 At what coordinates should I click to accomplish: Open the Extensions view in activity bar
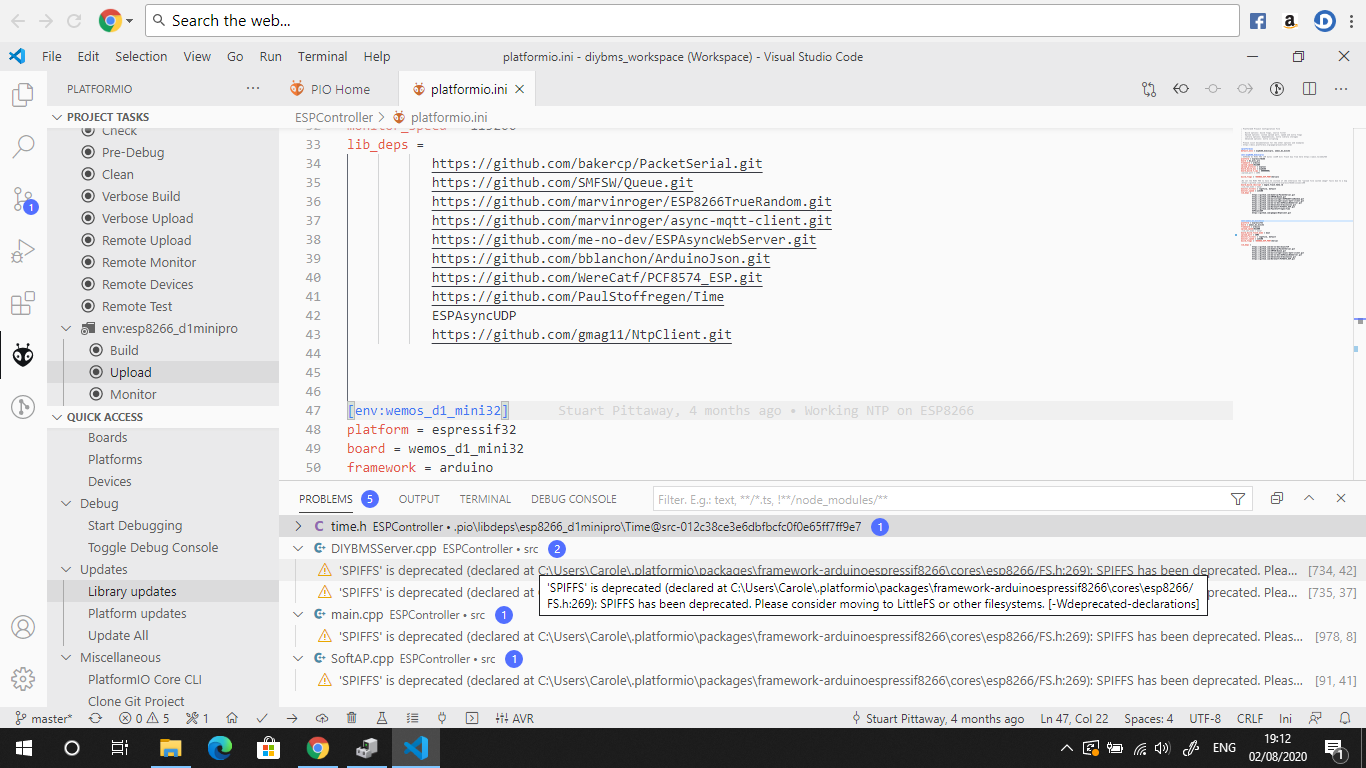click(x=22, y=303)
